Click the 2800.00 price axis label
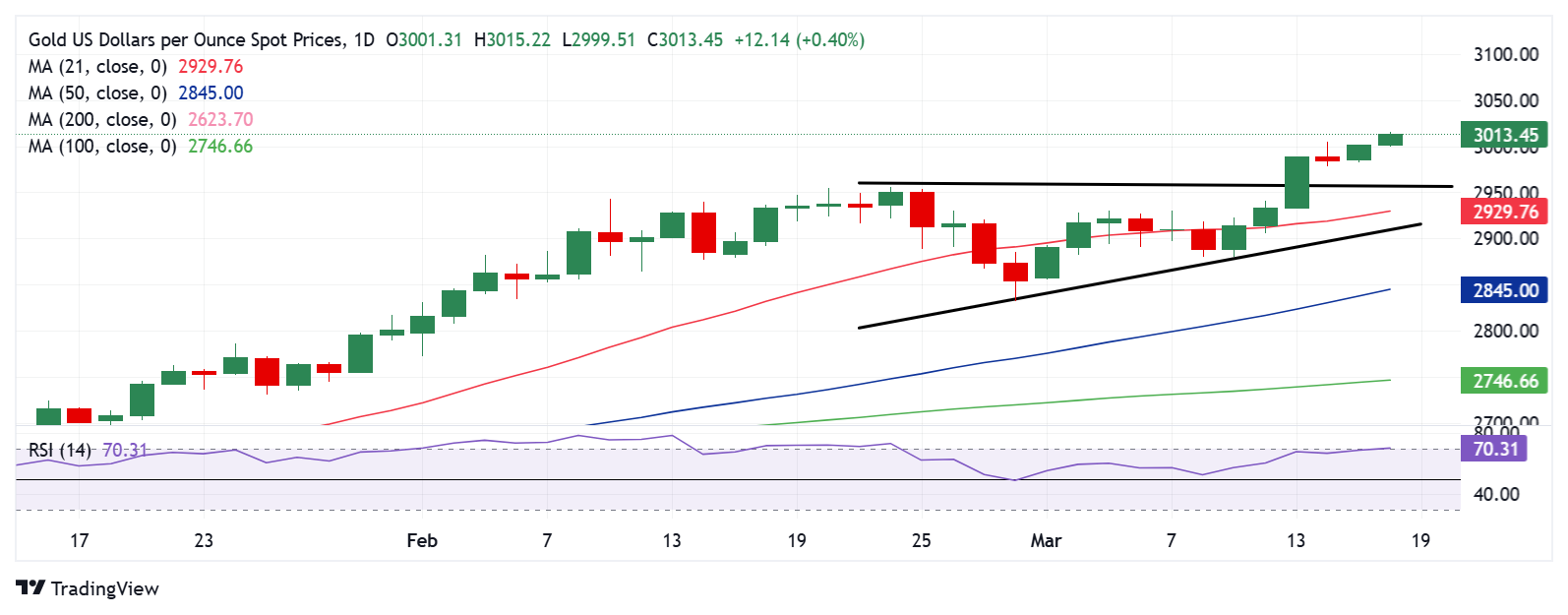The width and height of the screenshot is (1568, 615). tap(1505, 332)
